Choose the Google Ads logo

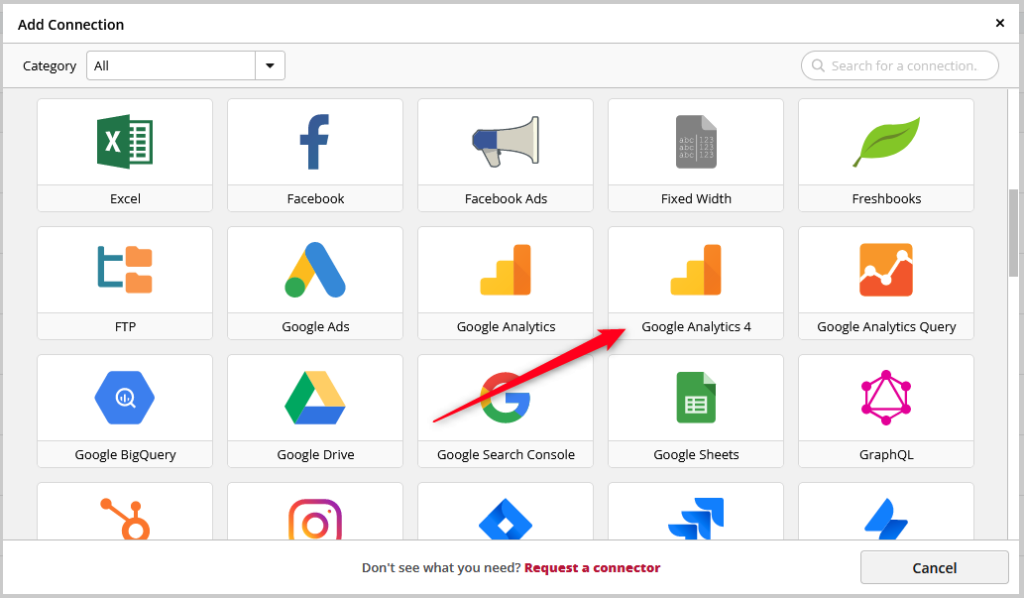[315, 270]
